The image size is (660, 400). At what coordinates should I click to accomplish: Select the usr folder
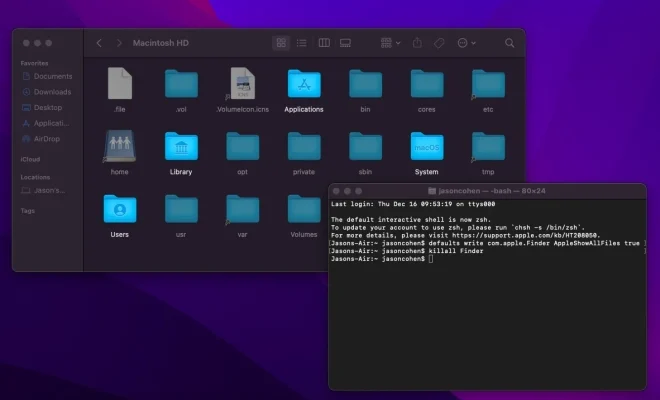(x=181, y=209)
